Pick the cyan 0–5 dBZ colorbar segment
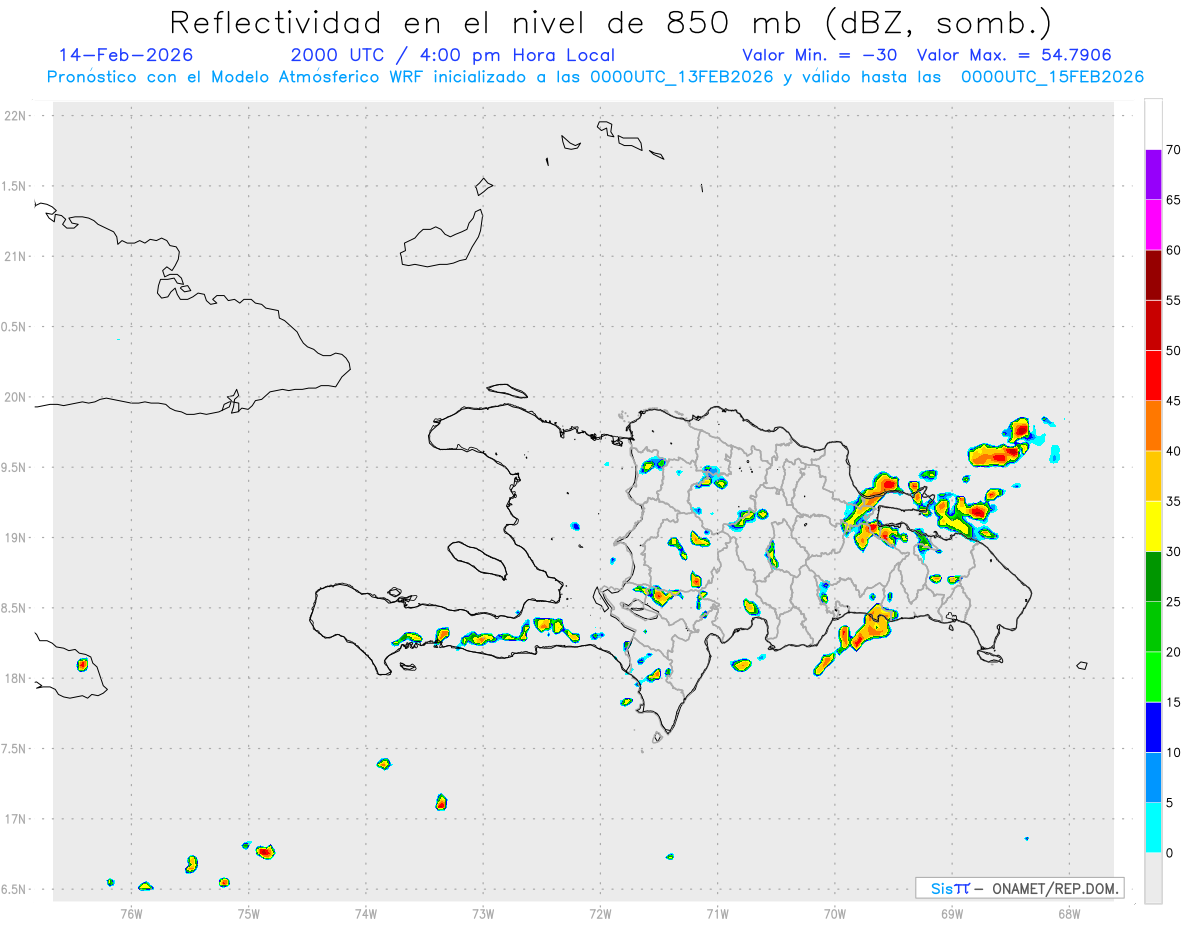Viewport: 1200px width, 927px height. (x=1153, y=828)
